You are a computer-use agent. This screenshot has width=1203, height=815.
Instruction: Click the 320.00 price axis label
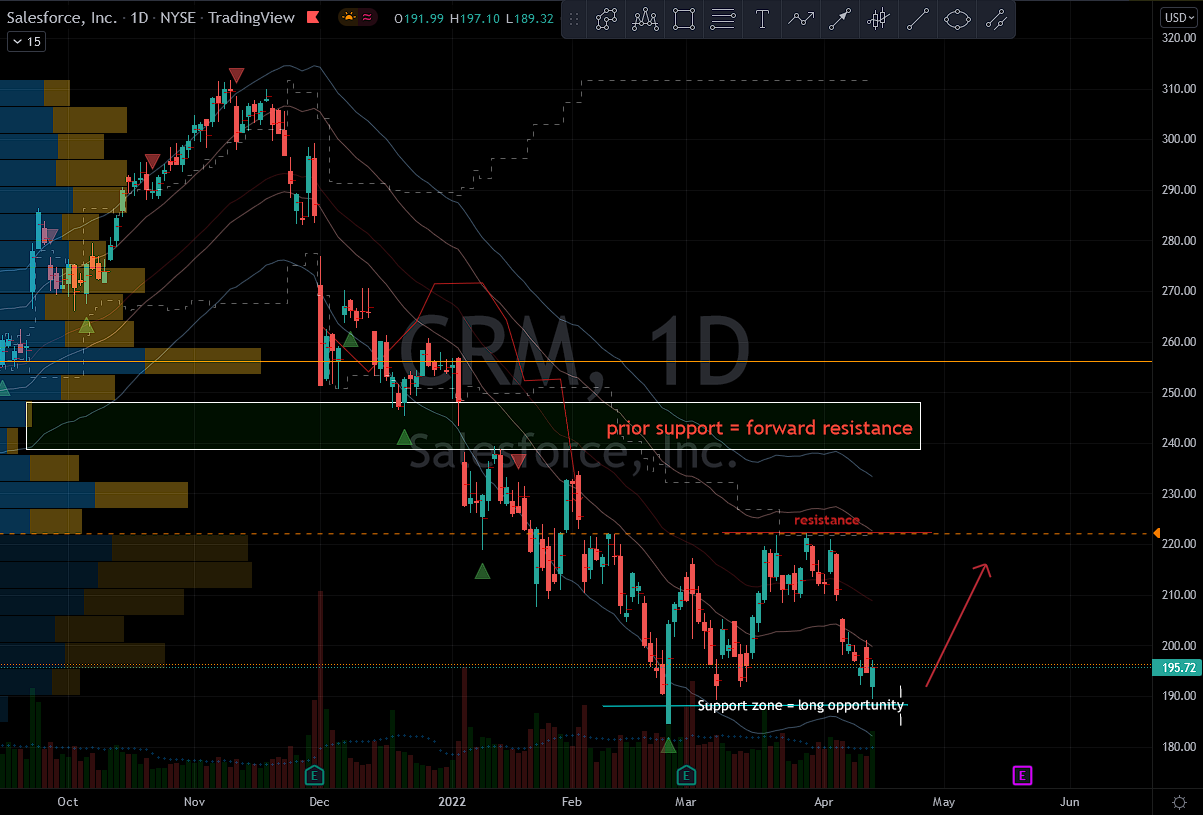(x=1179, y=38)
